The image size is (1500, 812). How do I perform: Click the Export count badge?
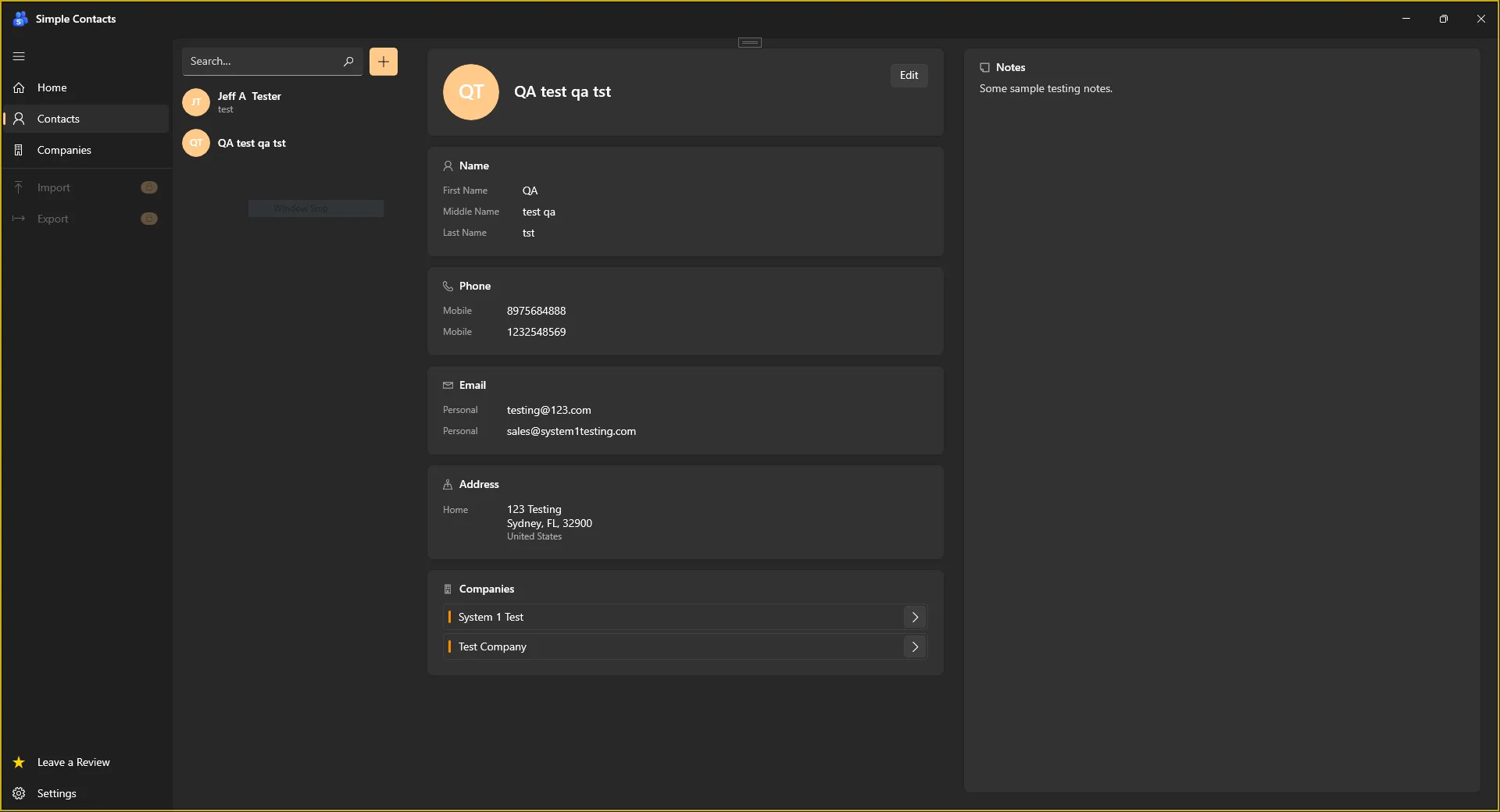click(x=149, y=219)
